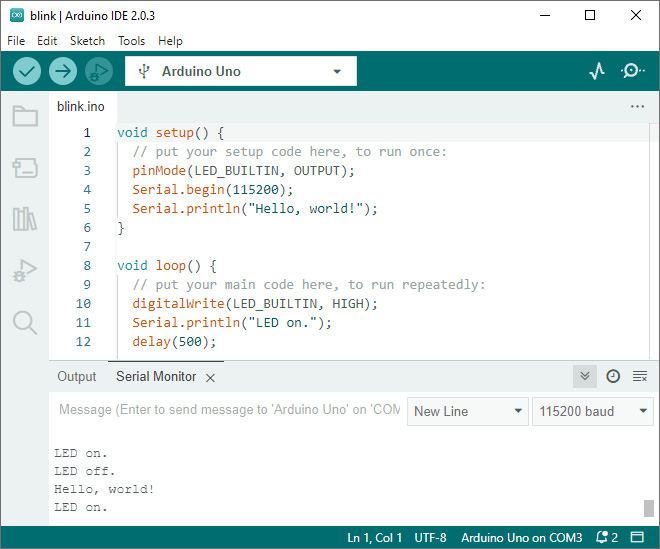The height and width of the screenshot is (549, 660).
Task: Click the delay(500) code line
Action: coord(174,341)
